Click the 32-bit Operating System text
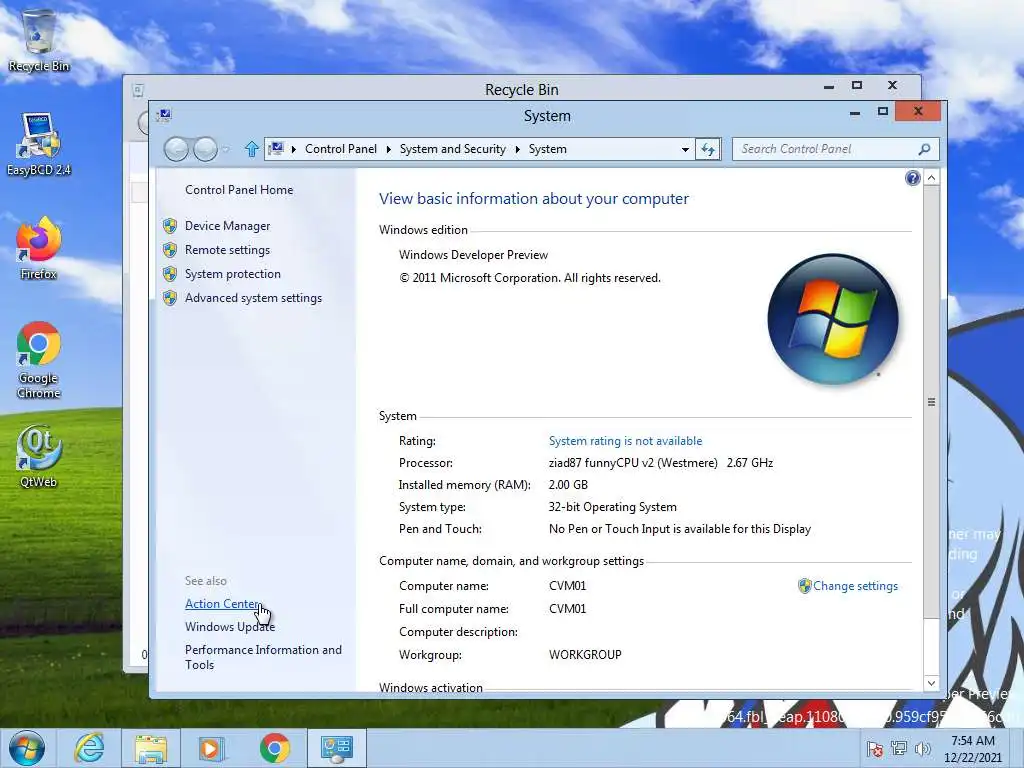The width and height of the screenshot is (1024, 768). 613,507
